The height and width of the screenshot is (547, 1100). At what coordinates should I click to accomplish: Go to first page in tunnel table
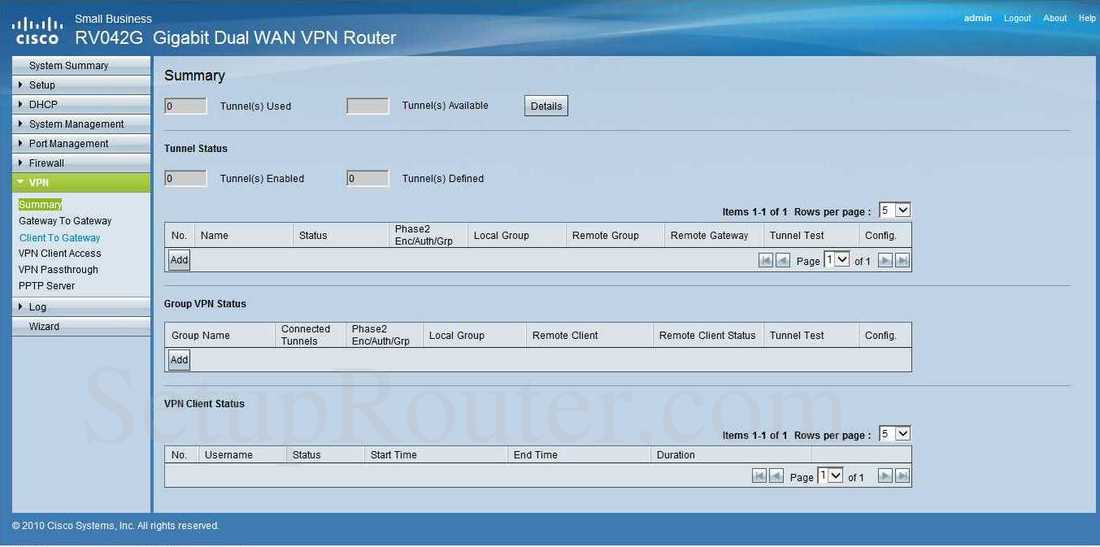pos(765,260)
